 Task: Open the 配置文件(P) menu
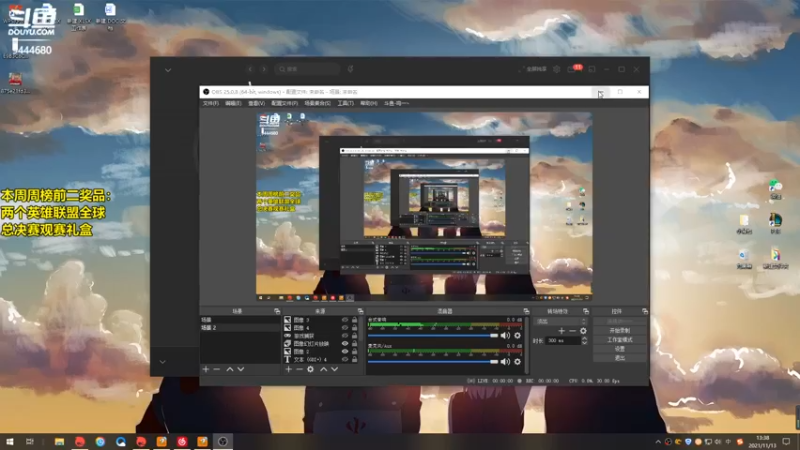click(x=285, y=103)
